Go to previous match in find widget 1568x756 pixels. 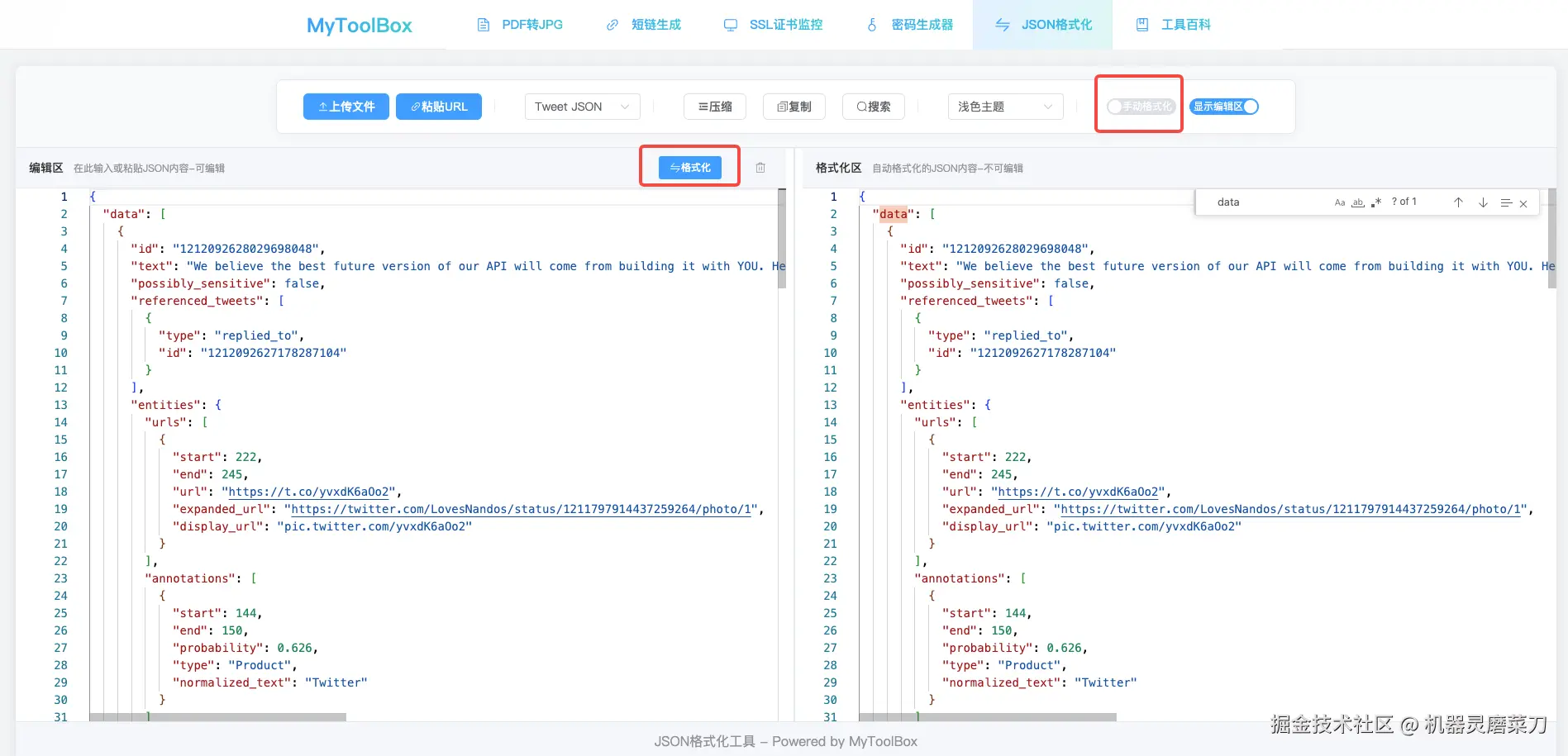[x=1459, y=202]
